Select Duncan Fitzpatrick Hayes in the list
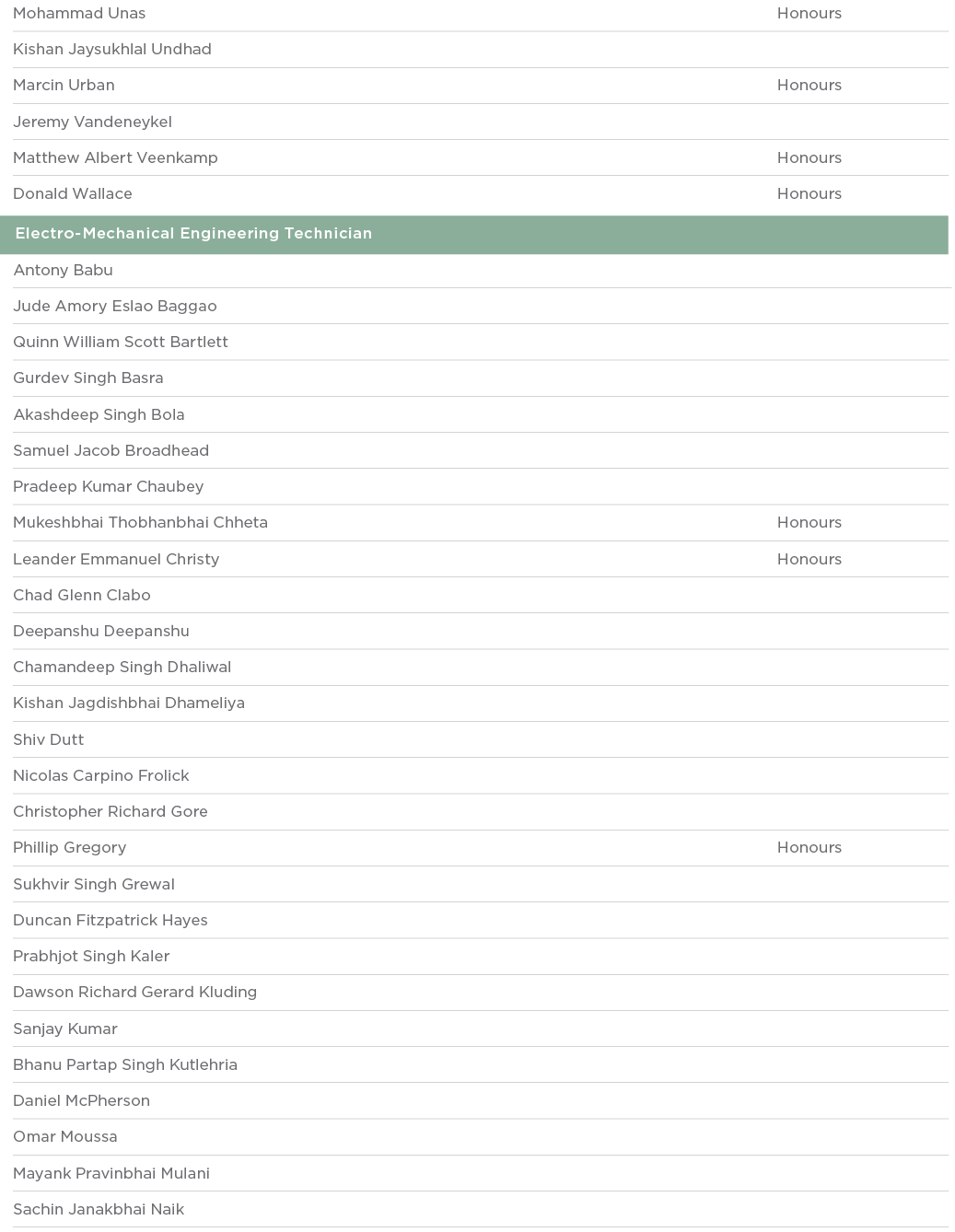 pyautogui.click(x=111, y=921)
